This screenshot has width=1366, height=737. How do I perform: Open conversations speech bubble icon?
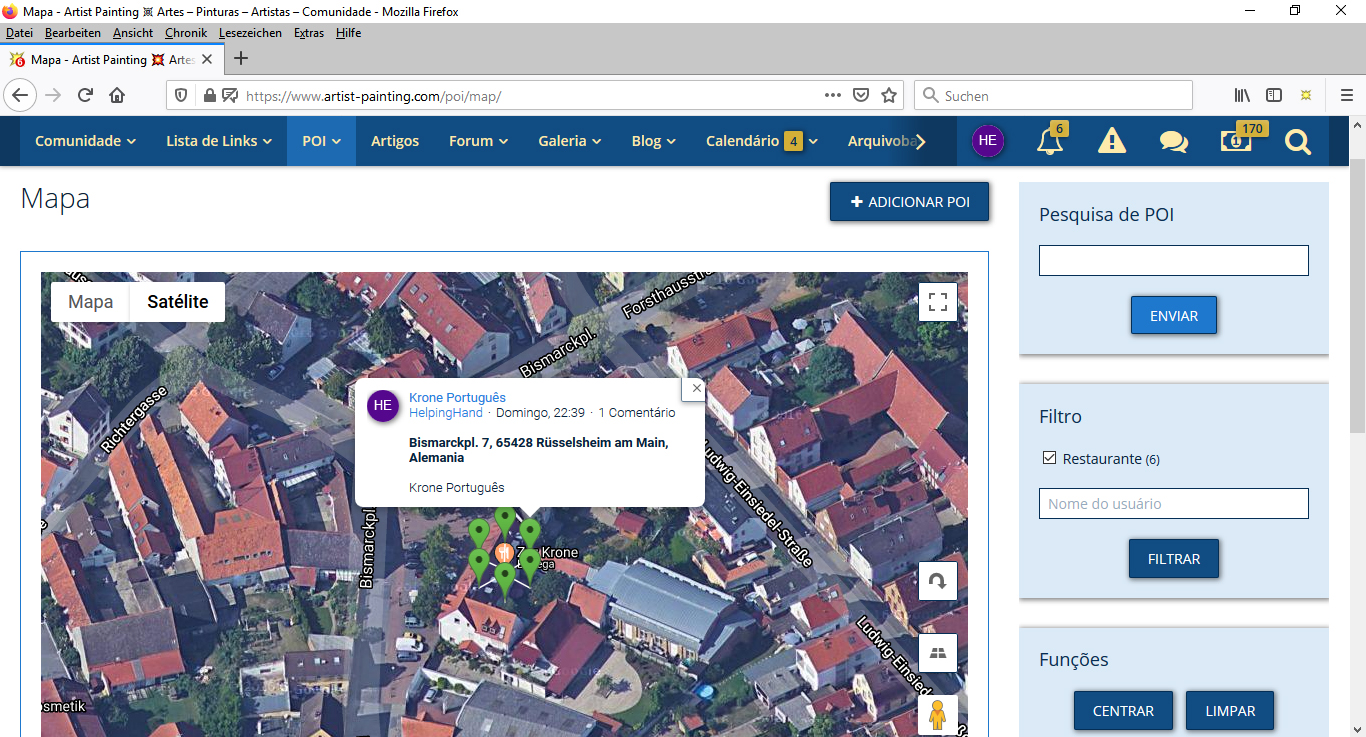1174,142
